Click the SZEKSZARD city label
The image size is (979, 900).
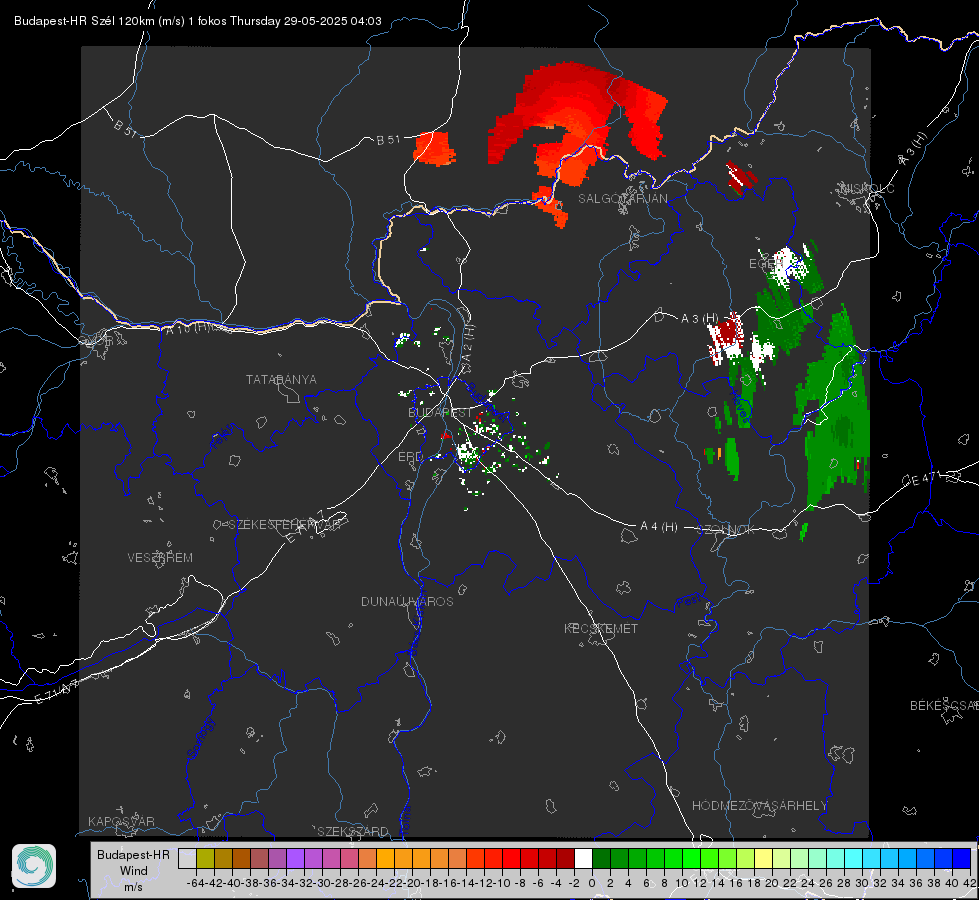(353, 831)
